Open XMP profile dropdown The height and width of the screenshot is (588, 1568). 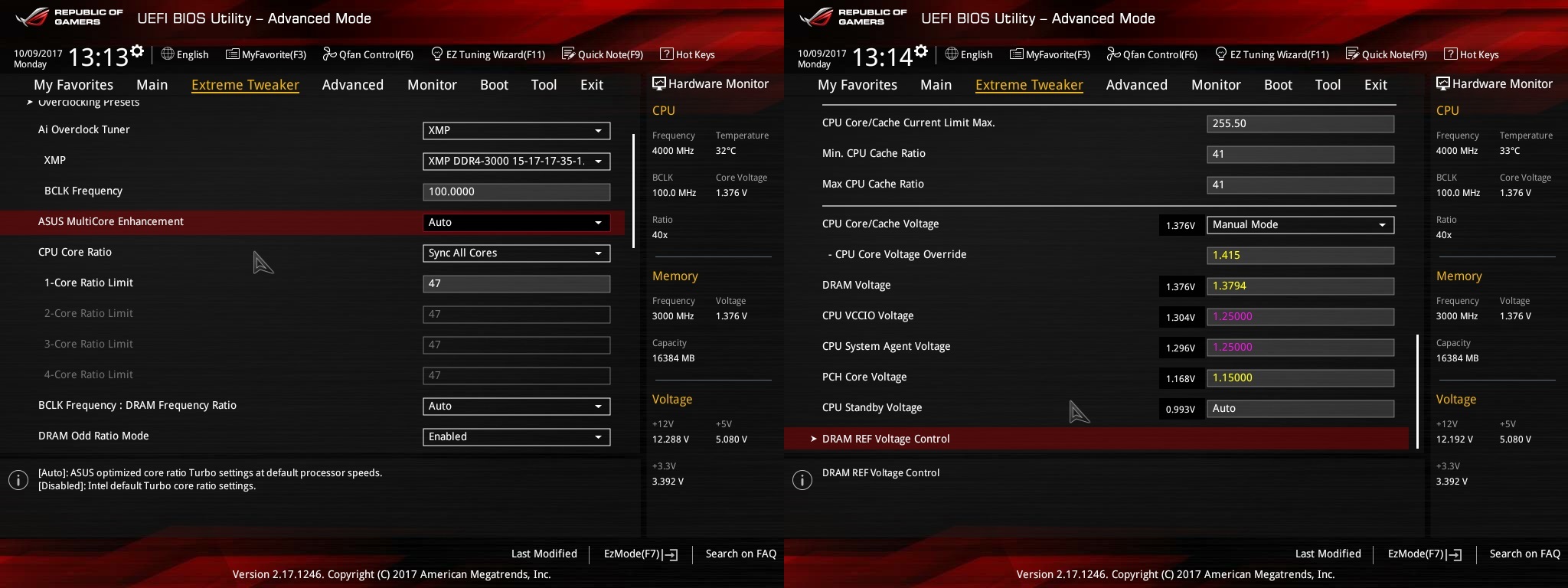(516, 162)
